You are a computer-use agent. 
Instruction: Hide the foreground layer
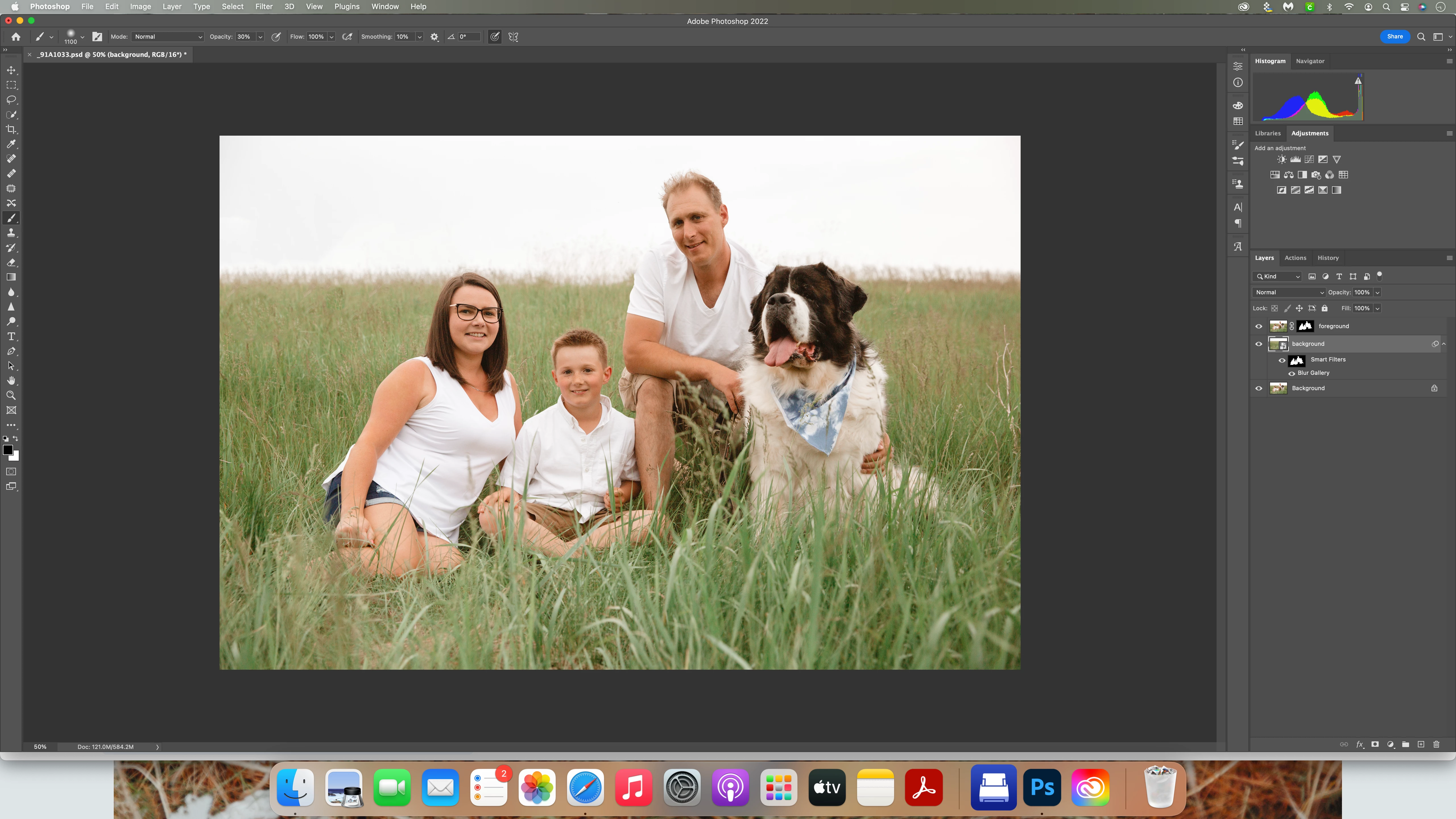[x=1259, y=326]
